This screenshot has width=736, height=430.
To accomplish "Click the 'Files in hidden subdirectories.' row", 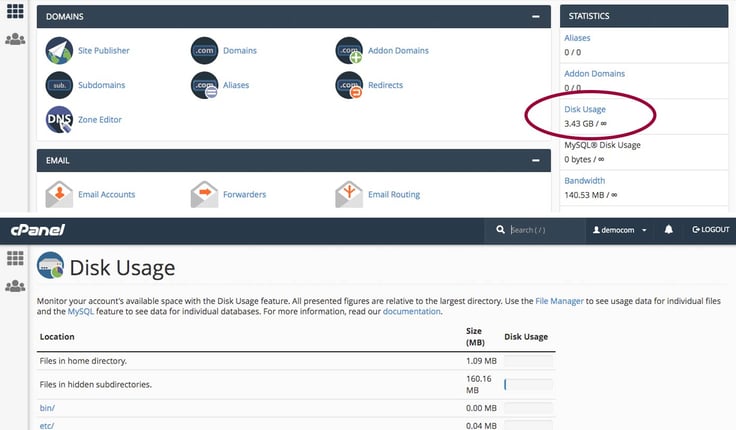I will [296, 384].
